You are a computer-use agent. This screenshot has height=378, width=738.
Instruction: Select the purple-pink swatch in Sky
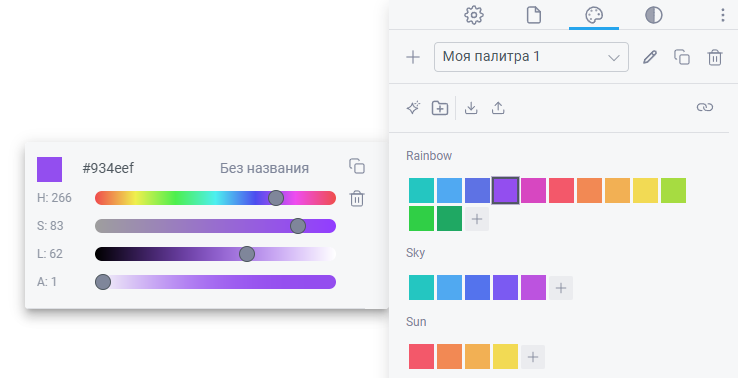[533, 288]
